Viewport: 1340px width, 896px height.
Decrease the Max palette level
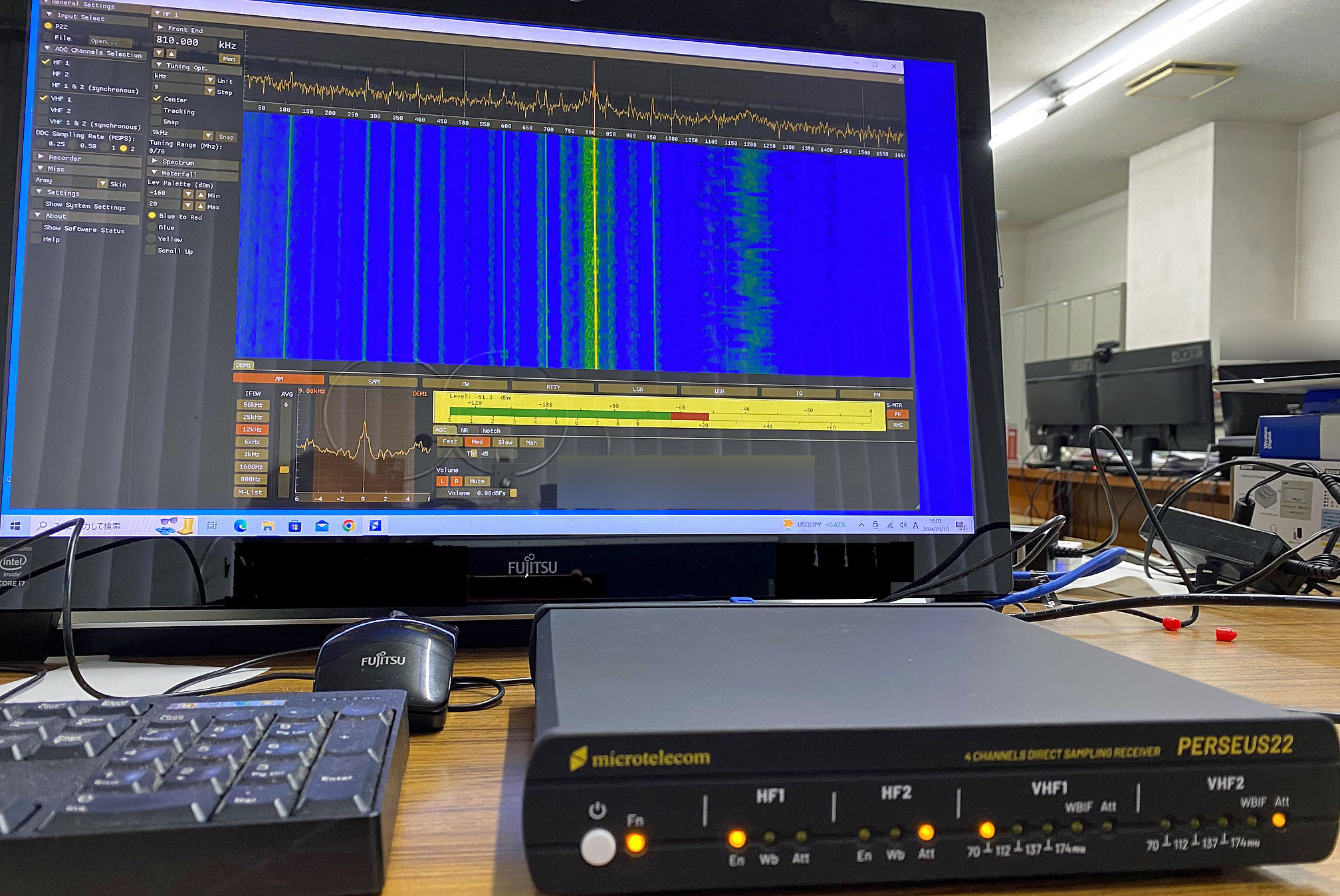187,205
